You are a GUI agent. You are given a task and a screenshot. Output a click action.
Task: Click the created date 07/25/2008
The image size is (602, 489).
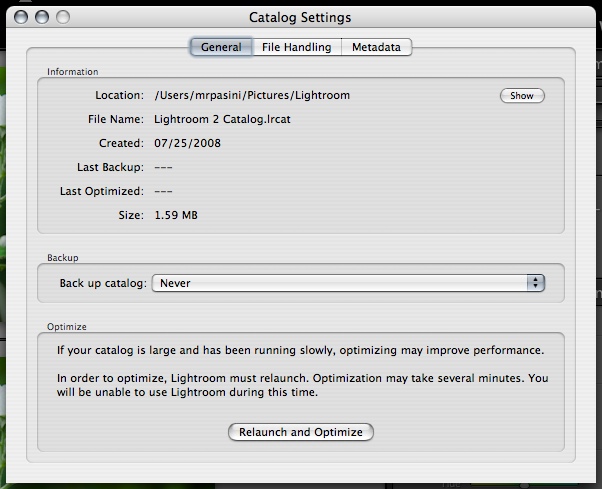(188, 143)
